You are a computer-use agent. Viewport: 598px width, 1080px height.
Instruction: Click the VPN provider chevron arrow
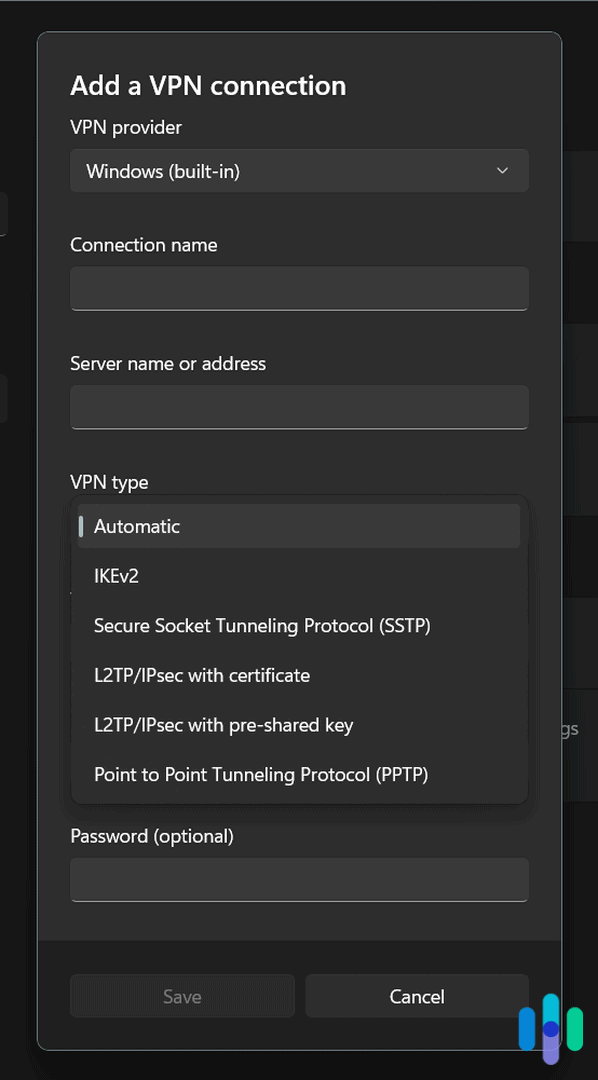point(502,170)
